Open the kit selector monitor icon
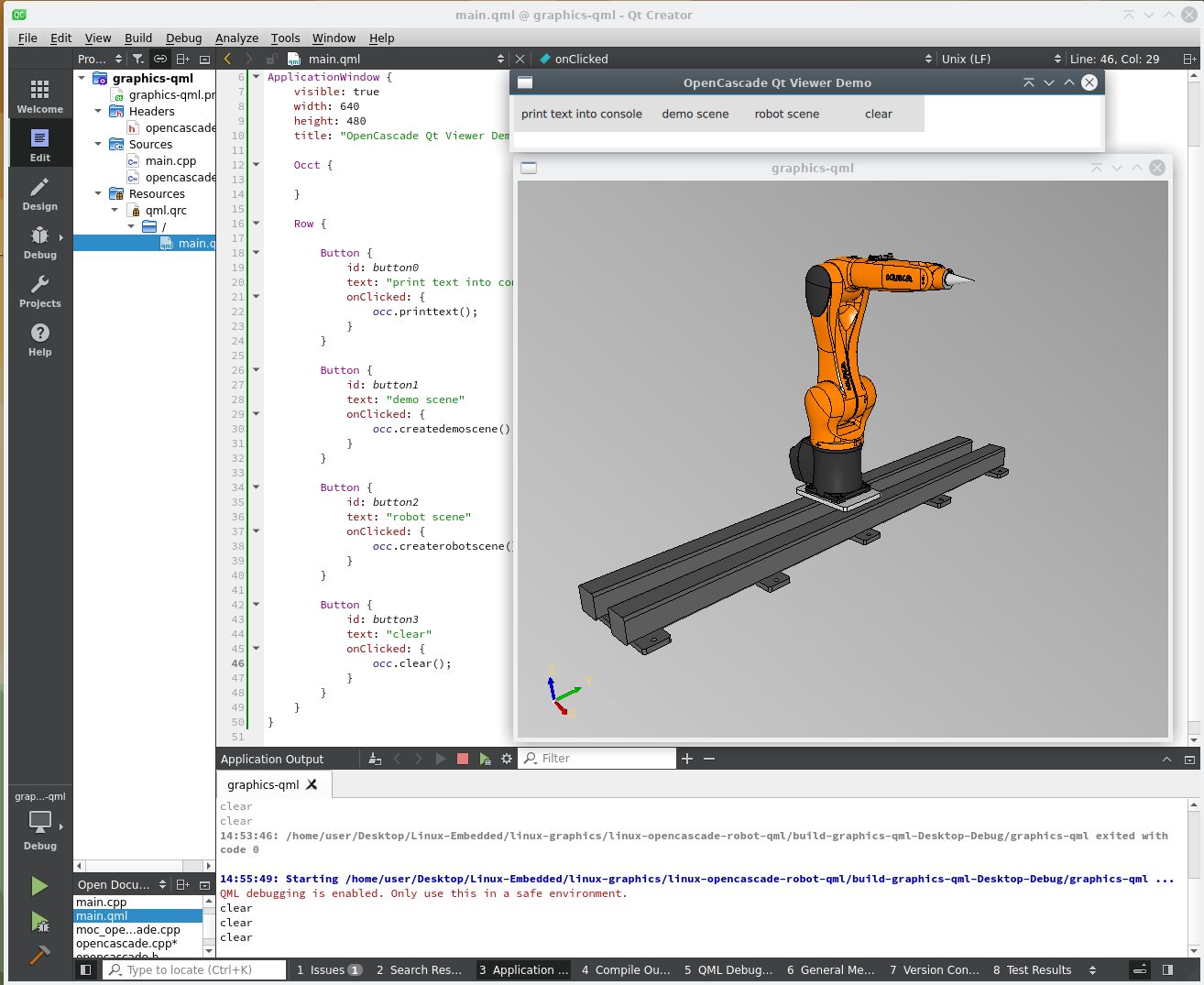 (x=39, y=821)
